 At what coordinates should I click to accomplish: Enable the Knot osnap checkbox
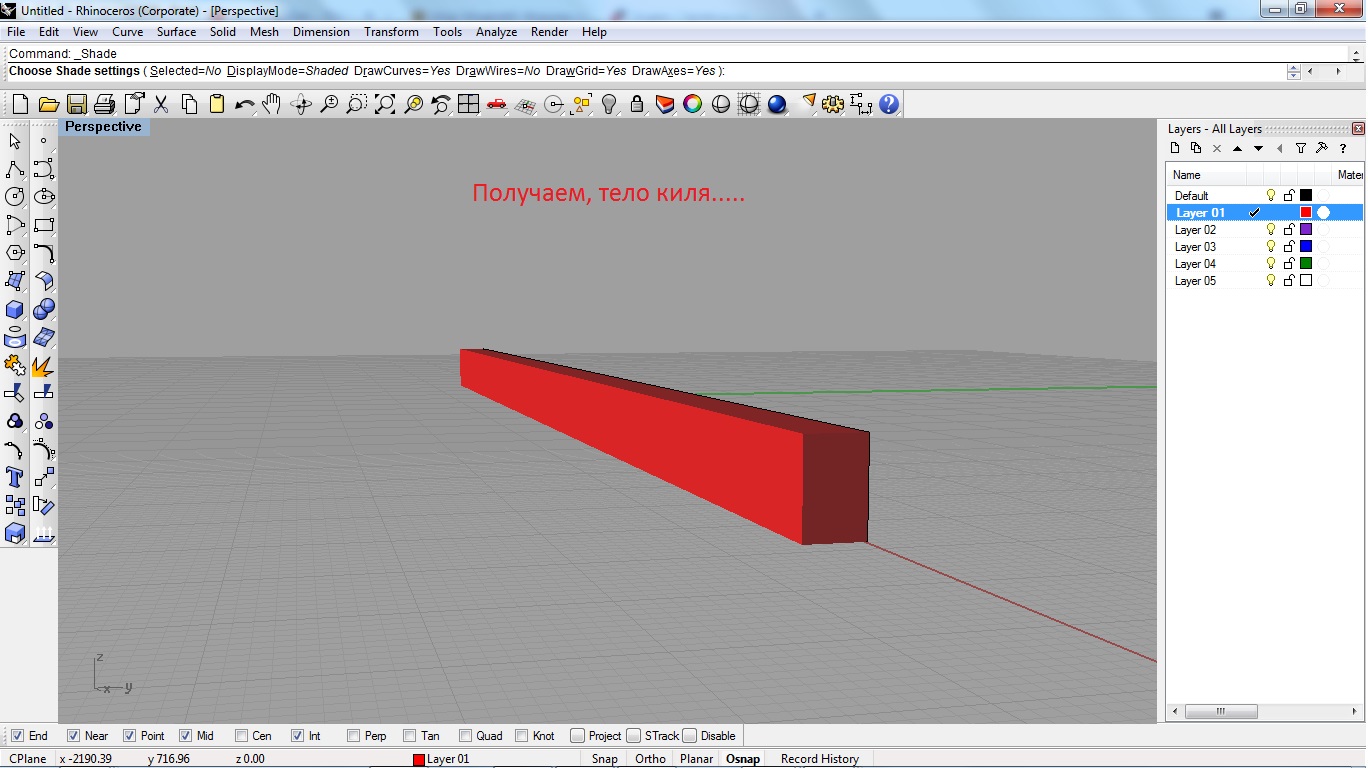[521, 736]
